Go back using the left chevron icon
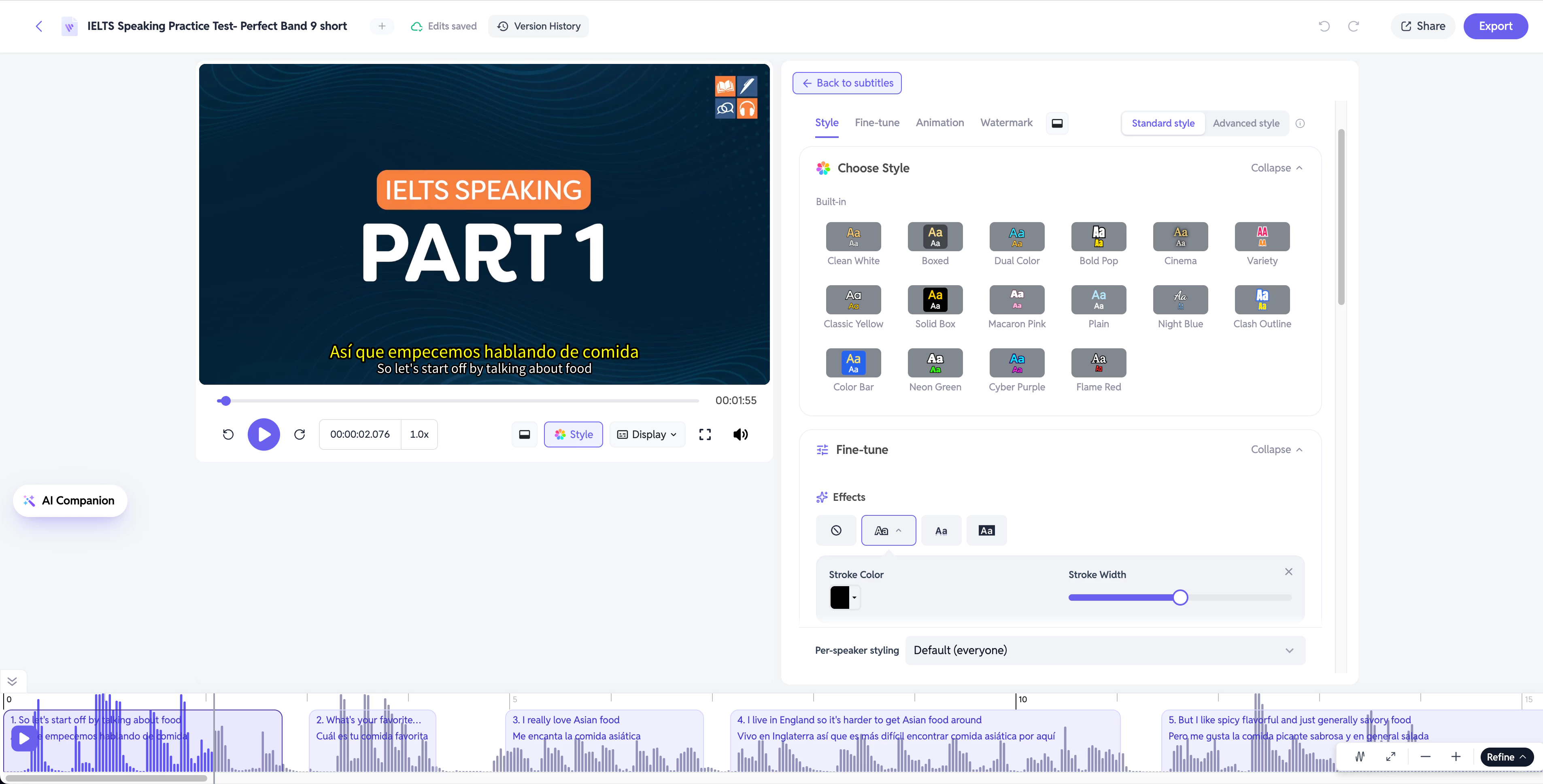The width and height of the screenshot is (1543, 784). (39, 26)
